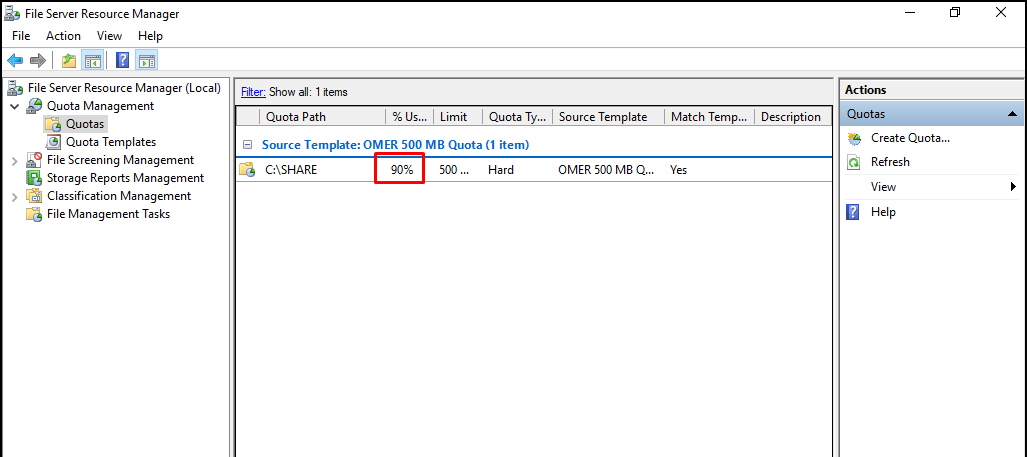Sort by Source Template column header
The image size is (1027, 457).
tap(608, 117)
